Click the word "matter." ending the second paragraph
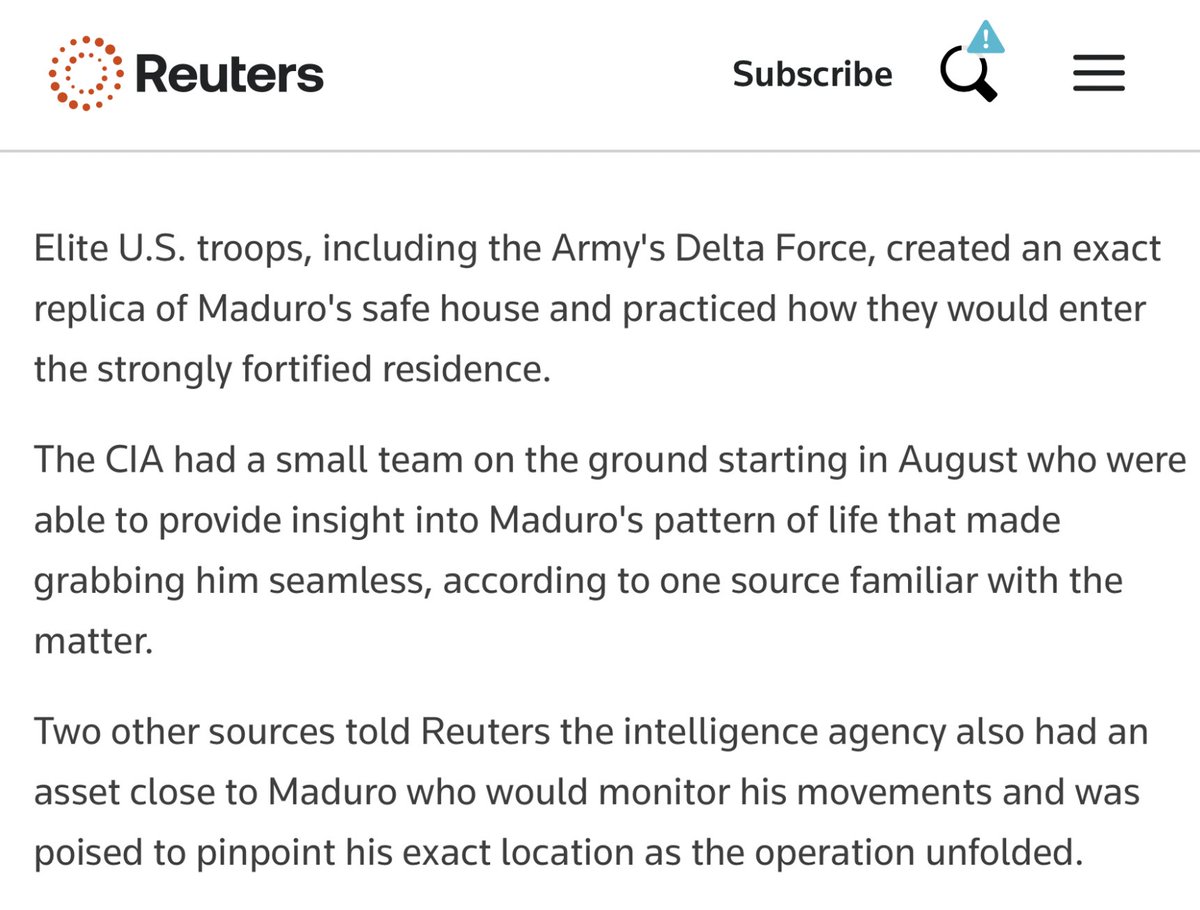 pos(93,640)
